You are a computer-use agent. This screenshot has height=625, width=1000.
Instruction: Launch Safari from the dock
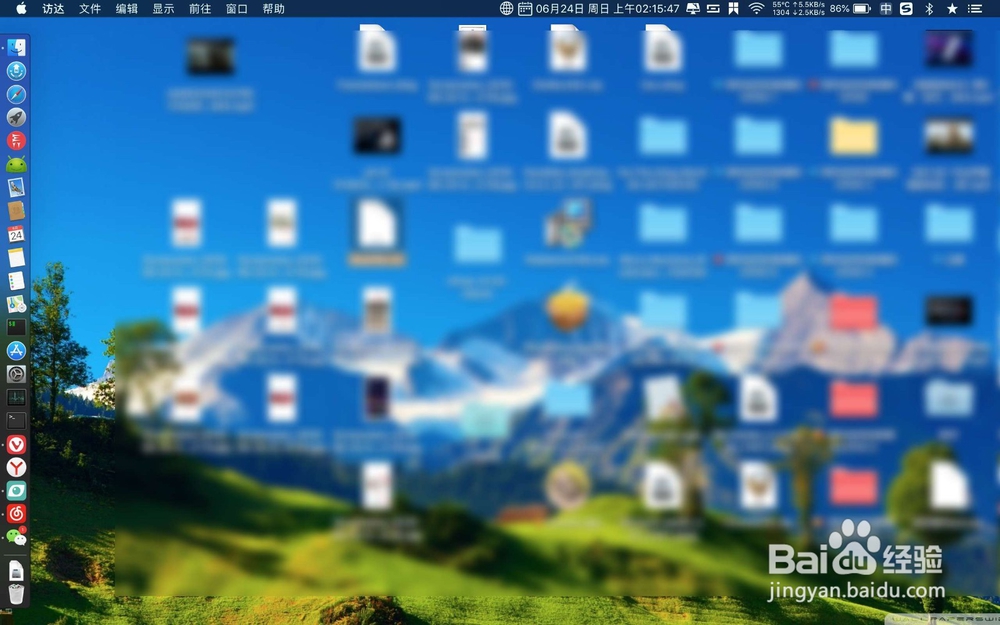point(16,94)
